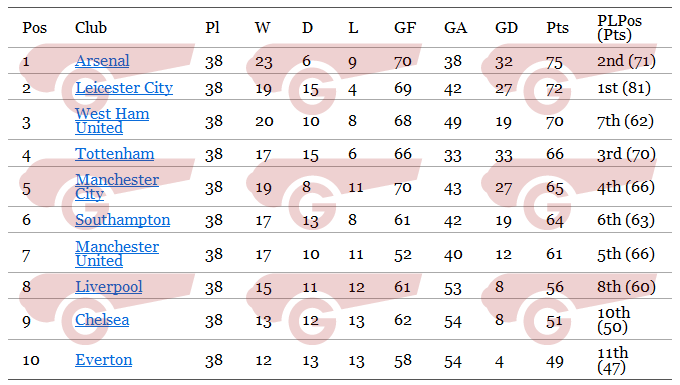Screen dimensions: 680x385
Task: Follow the Chelsea club link
Action: (102, 320)
